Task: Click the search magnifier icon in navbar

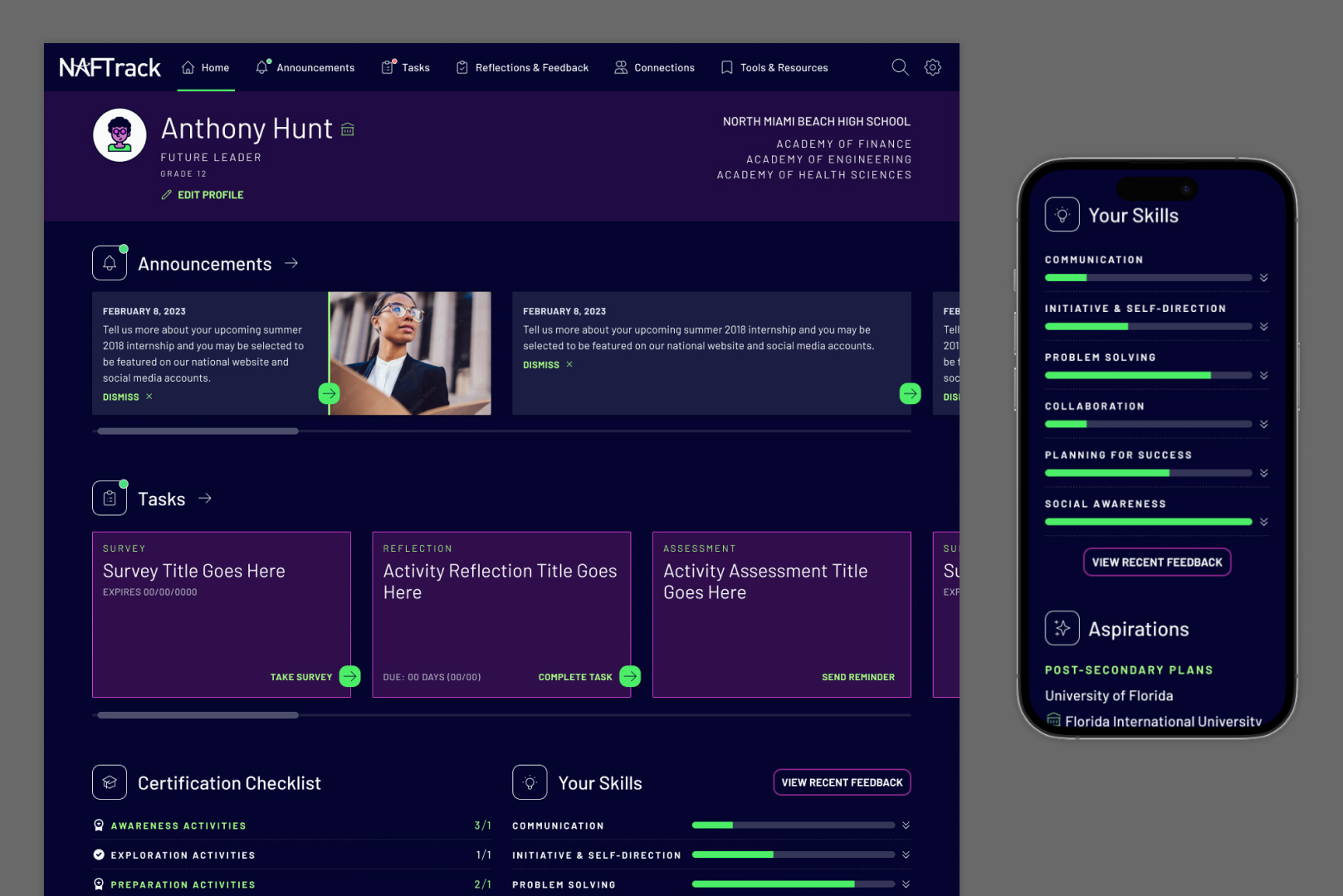Action: [900, 67]
